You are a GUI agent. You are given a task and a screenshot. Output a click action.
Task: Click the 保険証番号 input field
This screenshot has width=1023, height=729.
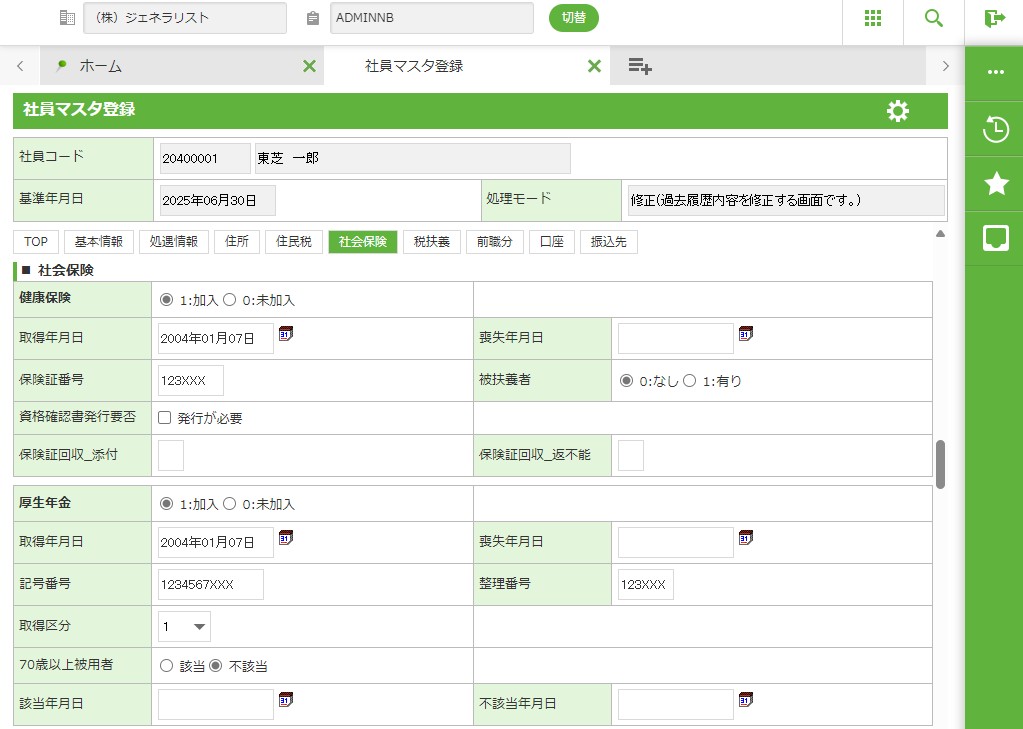tap(191, 381)
